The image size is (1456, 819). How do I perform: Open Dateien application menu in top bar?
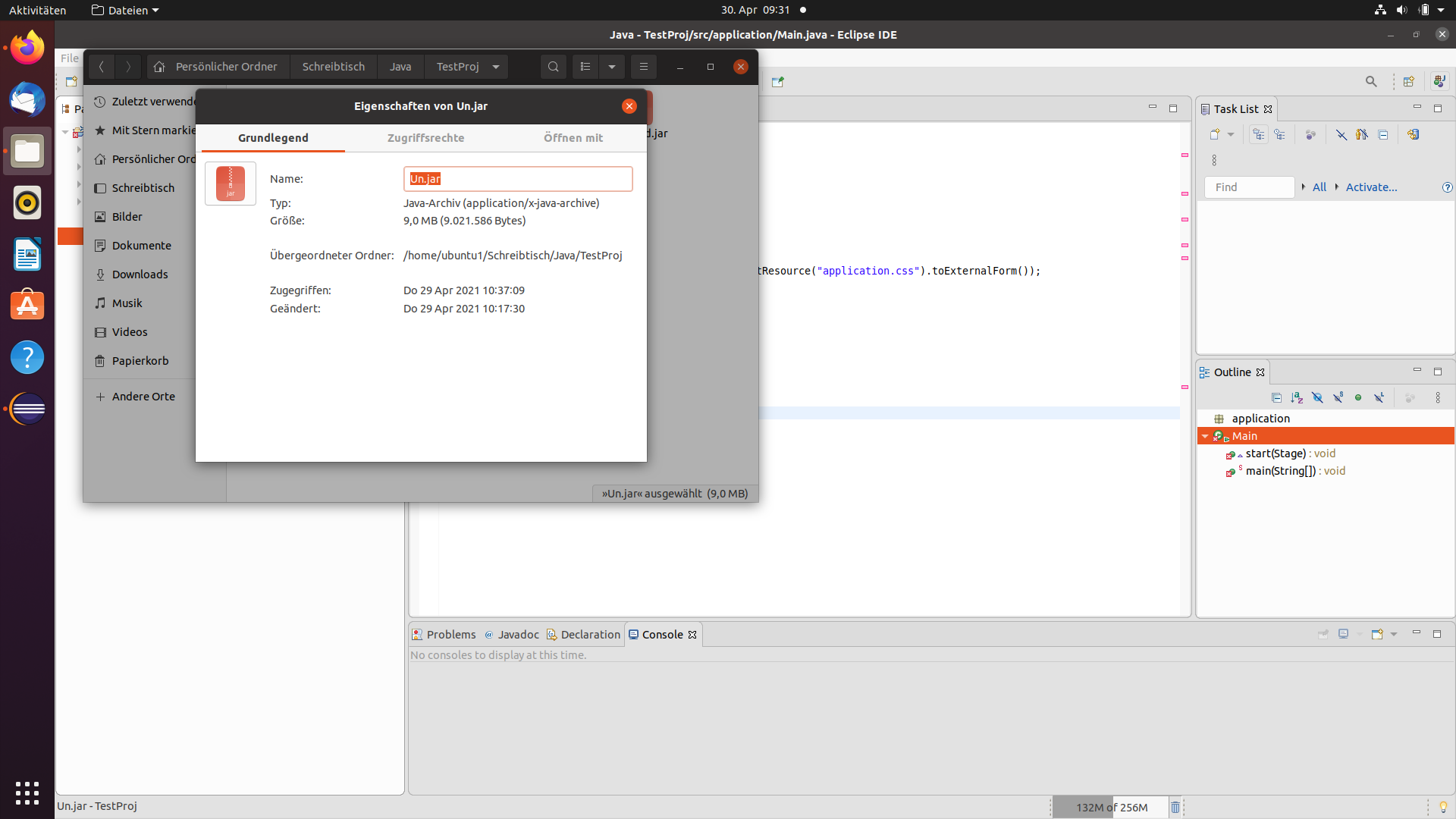(x=125, y=10)
